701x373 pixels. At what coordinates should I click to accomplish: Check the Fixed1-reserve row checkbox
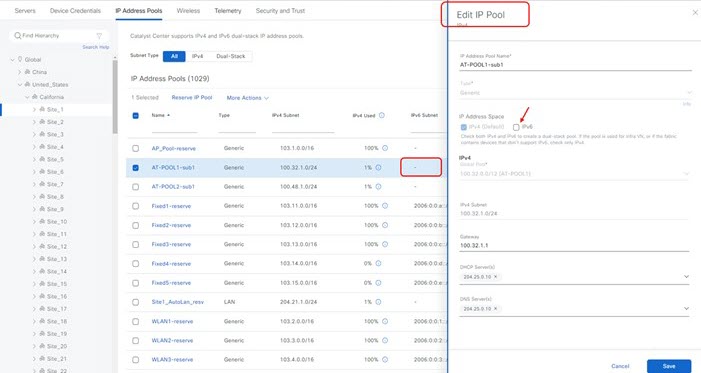[135, 206]
